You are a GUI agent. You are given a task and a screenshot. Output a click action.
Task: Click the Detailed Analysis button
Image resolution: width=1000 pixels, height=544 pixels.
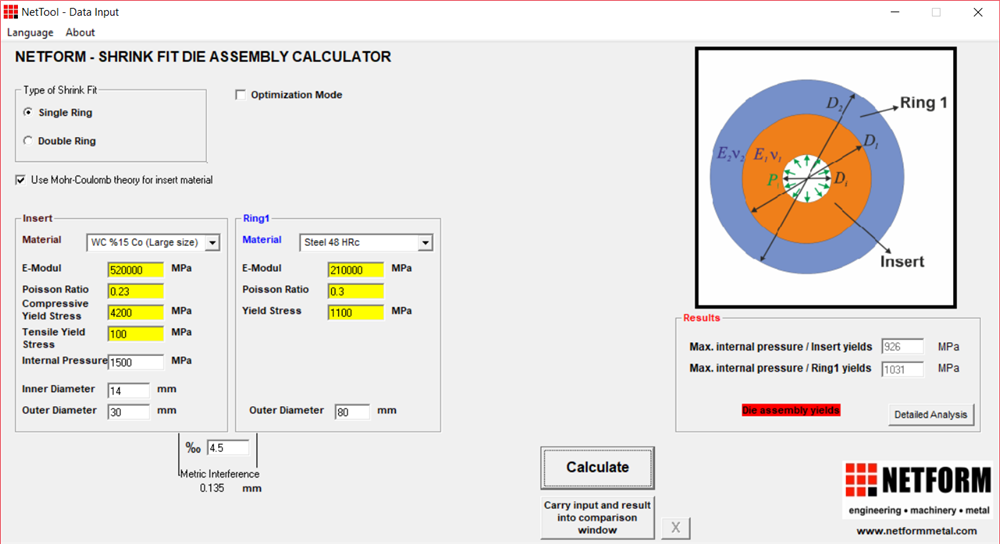(x=930, y=414)
